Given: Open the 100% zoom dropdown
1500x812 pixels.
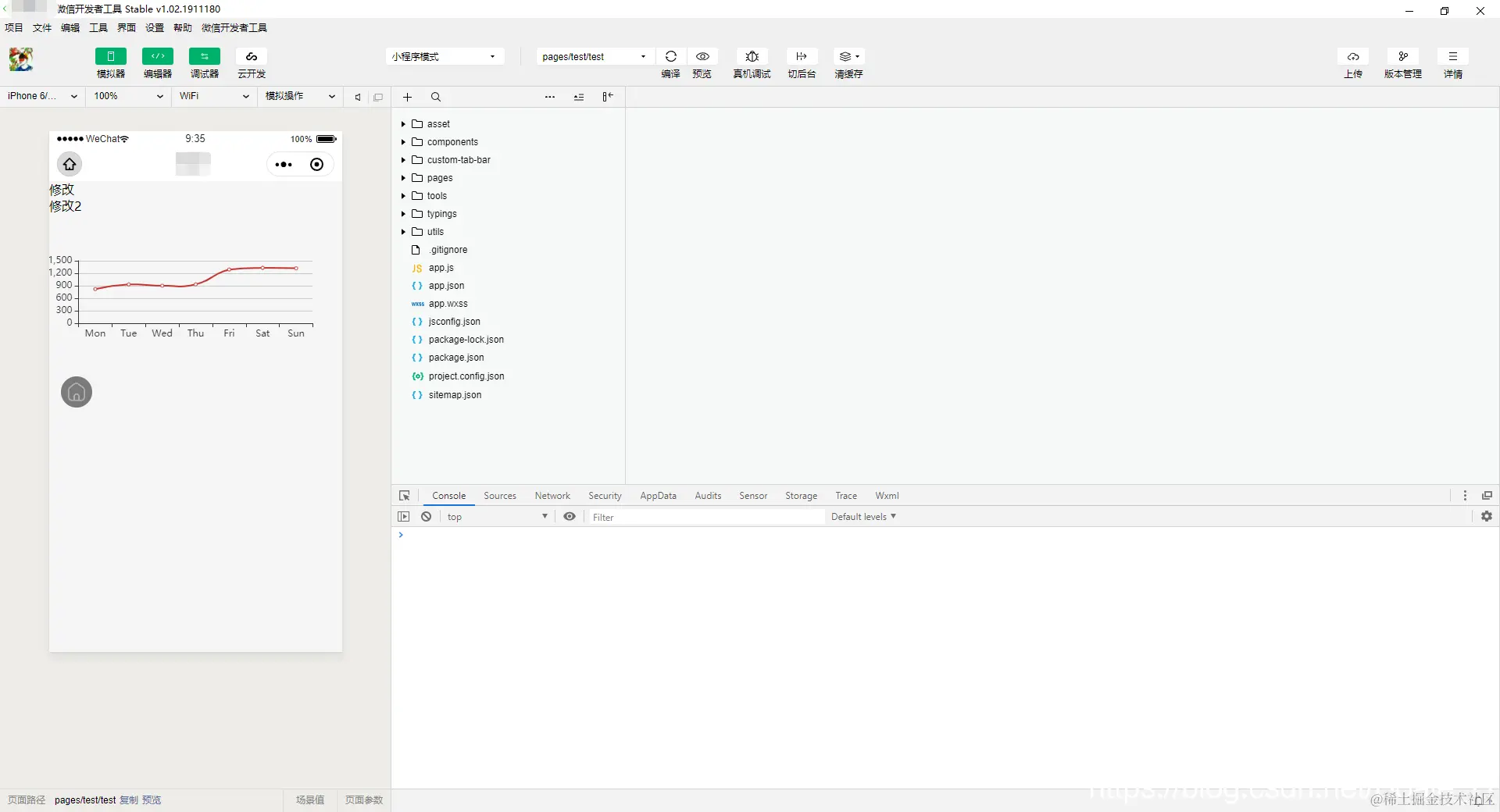Looking at the screenshot, I should (x=128, y=96).
